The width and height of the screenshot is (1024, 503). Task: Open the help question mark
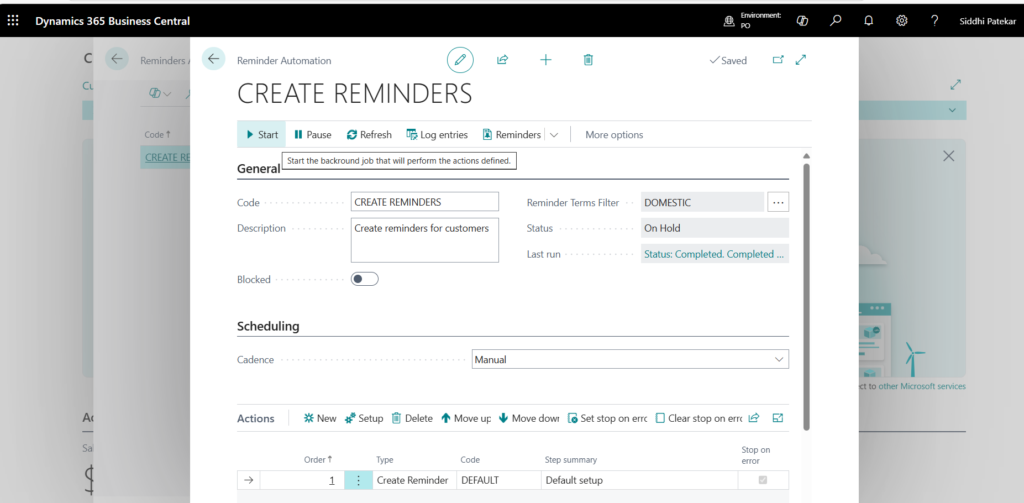pos(935,21)
